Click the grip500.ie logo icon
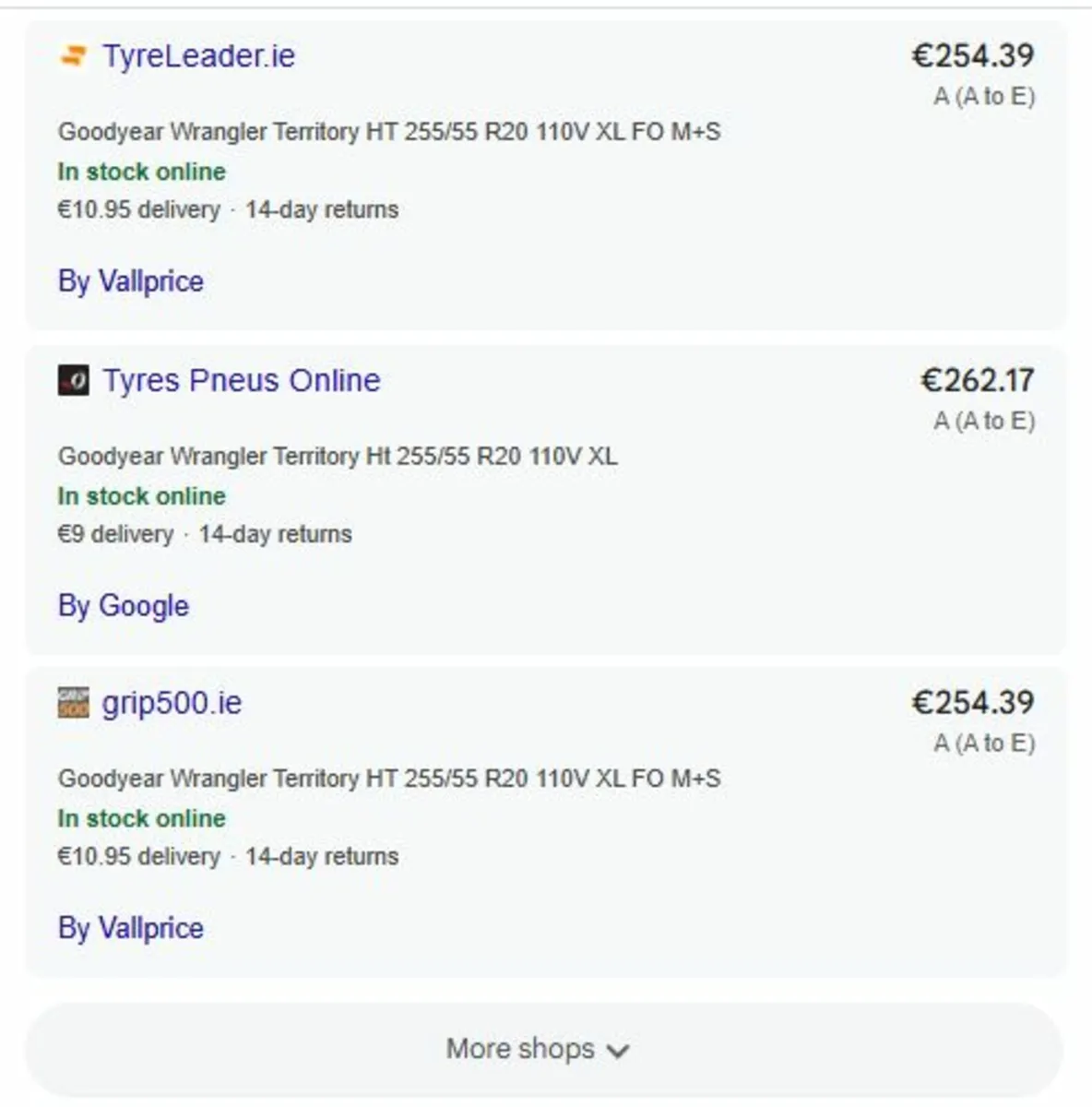Image resolution: width=1092 pixels, height=1107 pixels. click(x=74, y=703)
